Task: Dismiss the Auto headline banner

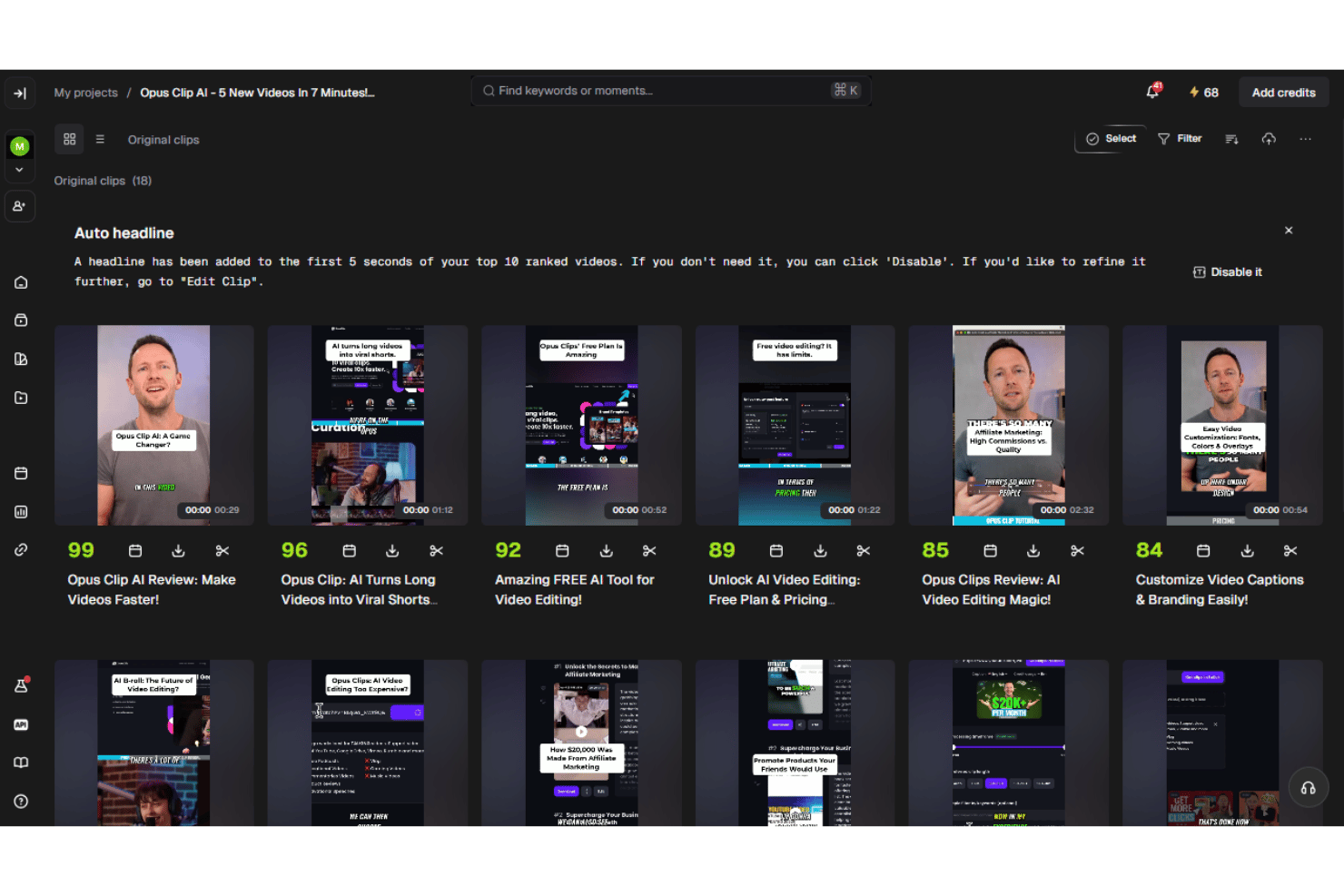Action: point(1289,231)
